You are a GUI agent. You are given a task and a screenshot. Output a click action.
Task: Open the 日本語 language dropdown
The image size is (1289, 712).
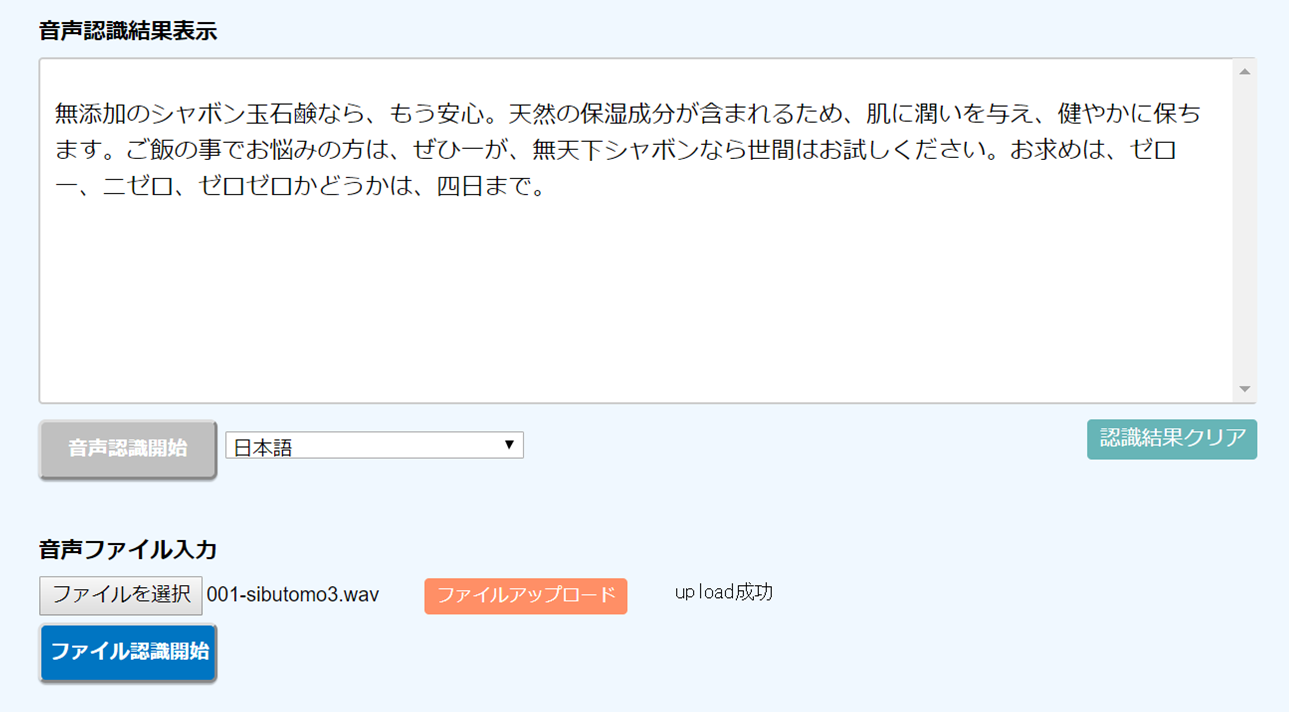pos(374,445)
